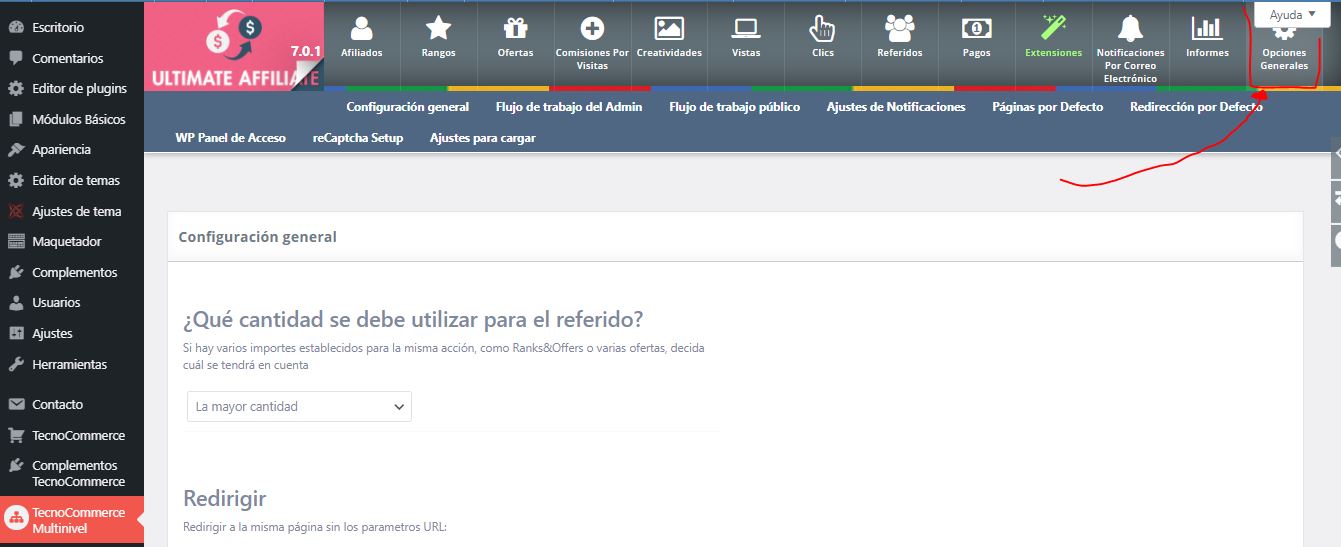The width and height of the screenshot is (1341, 547).
Task: Switch to Flujo de trabajo del Admin
Action: (x=569, y=106)
